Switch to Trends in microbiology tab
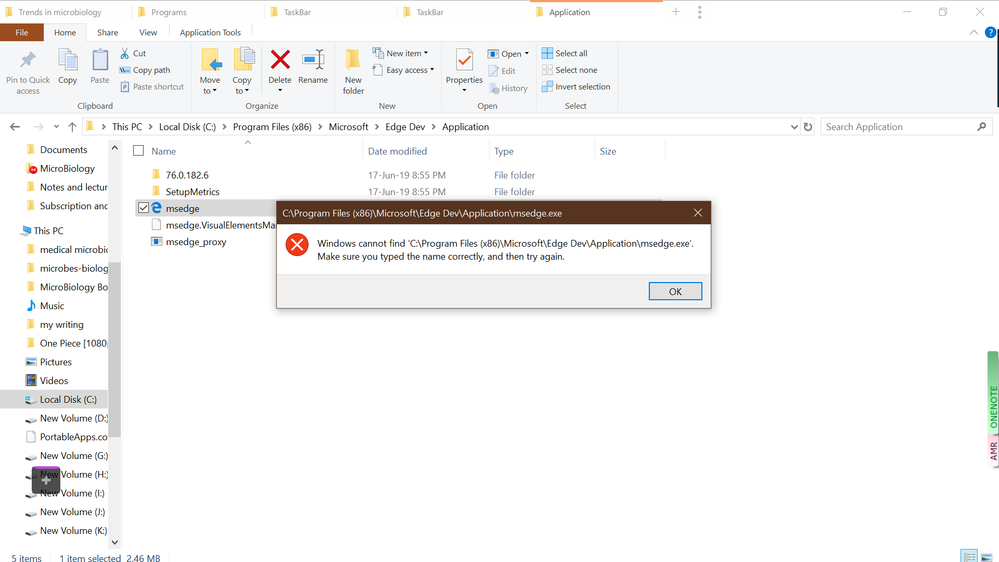 [x=60, y=12]
